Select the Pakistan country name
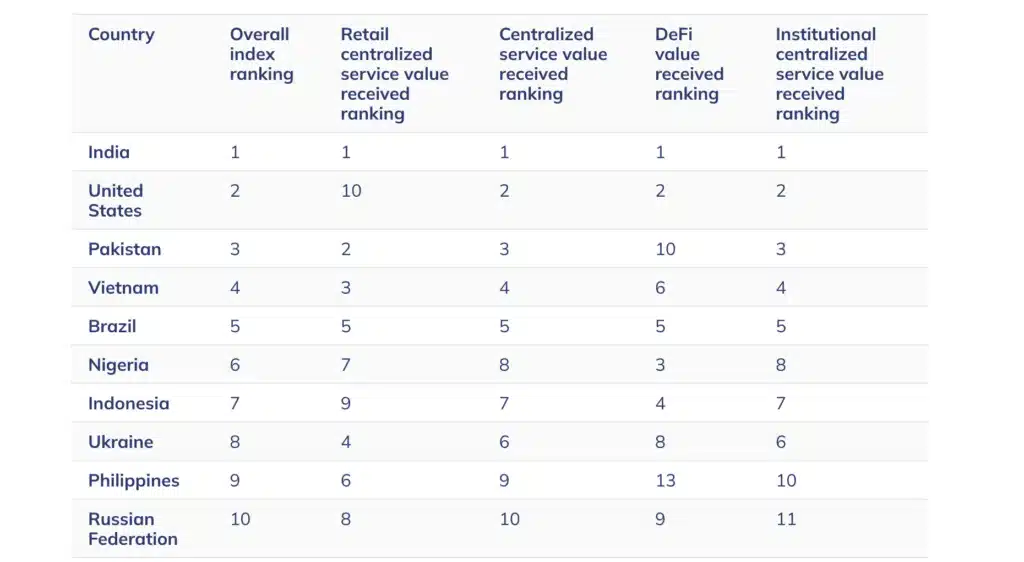1024x562 pixels. coord(124,249)
